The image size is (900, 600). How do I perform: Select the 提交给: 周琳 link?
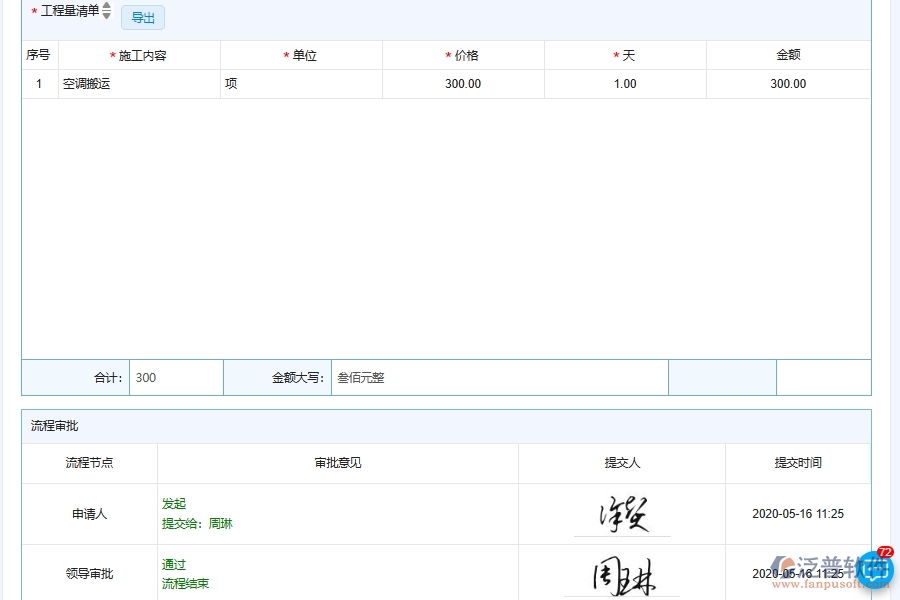coord(196,522)
